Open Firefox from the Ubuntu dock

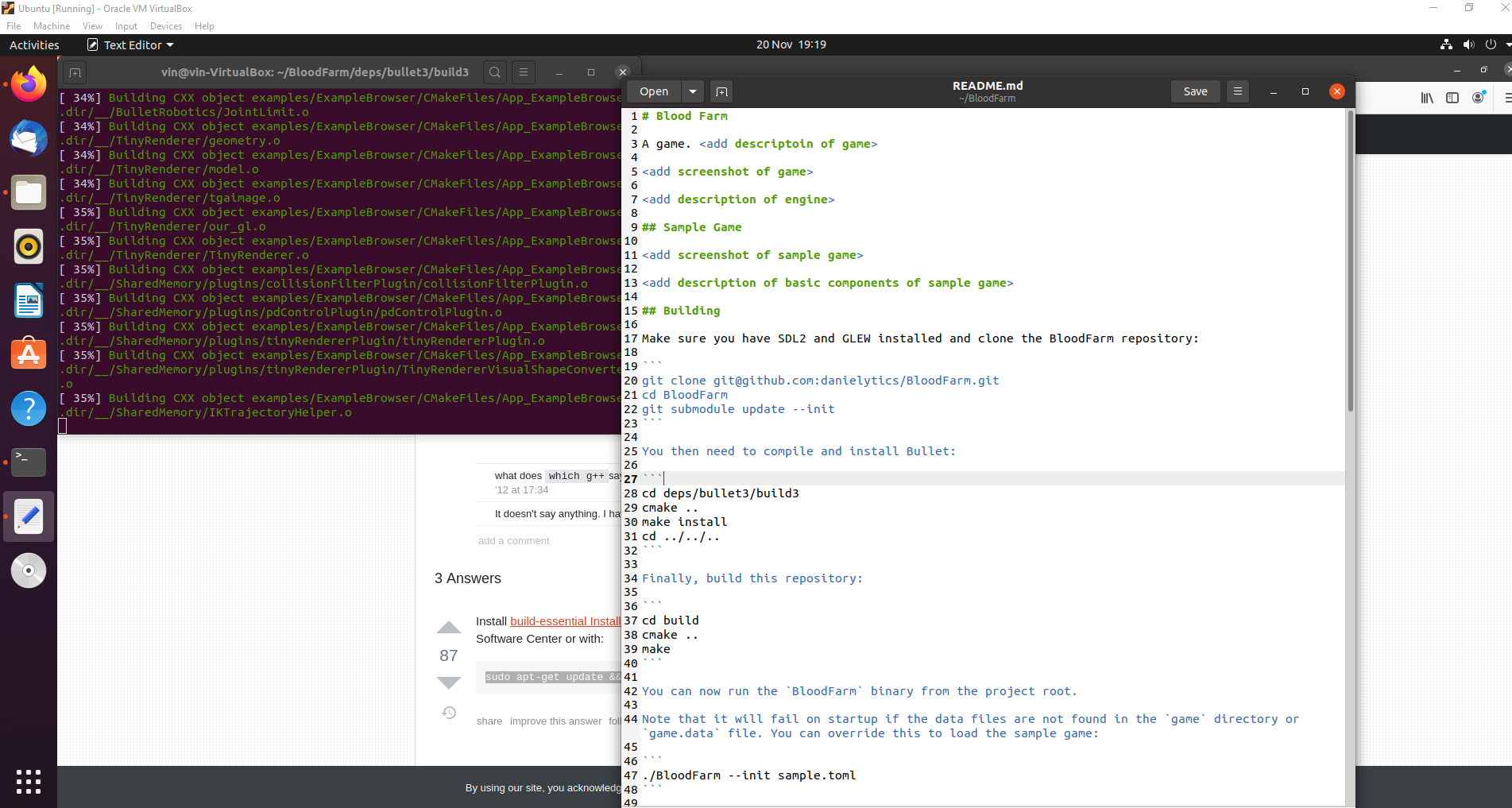(29, 84)
